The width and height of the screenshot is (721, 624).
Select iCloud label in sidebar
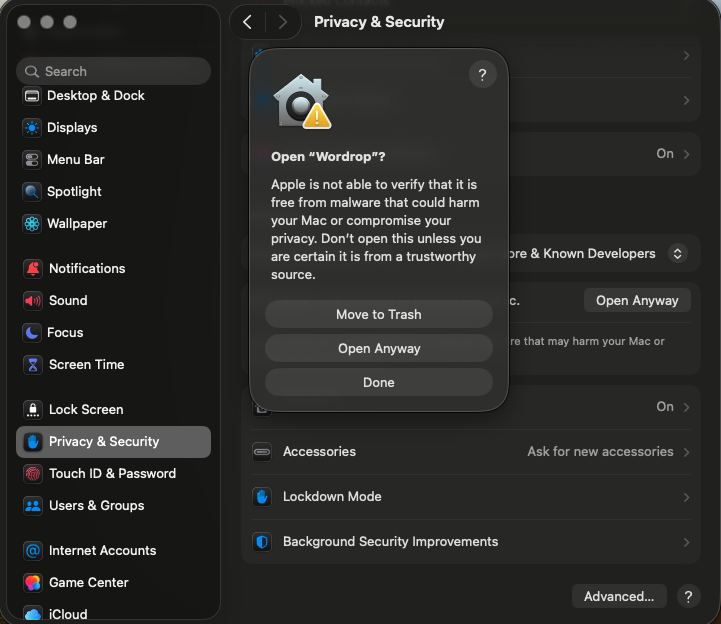[68, 614]
